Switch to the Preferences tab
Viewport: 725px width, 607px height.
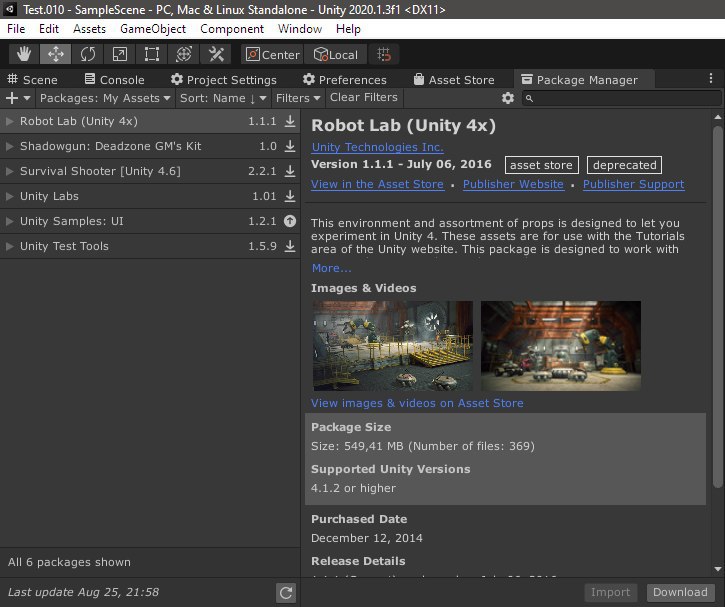point(344,80)
